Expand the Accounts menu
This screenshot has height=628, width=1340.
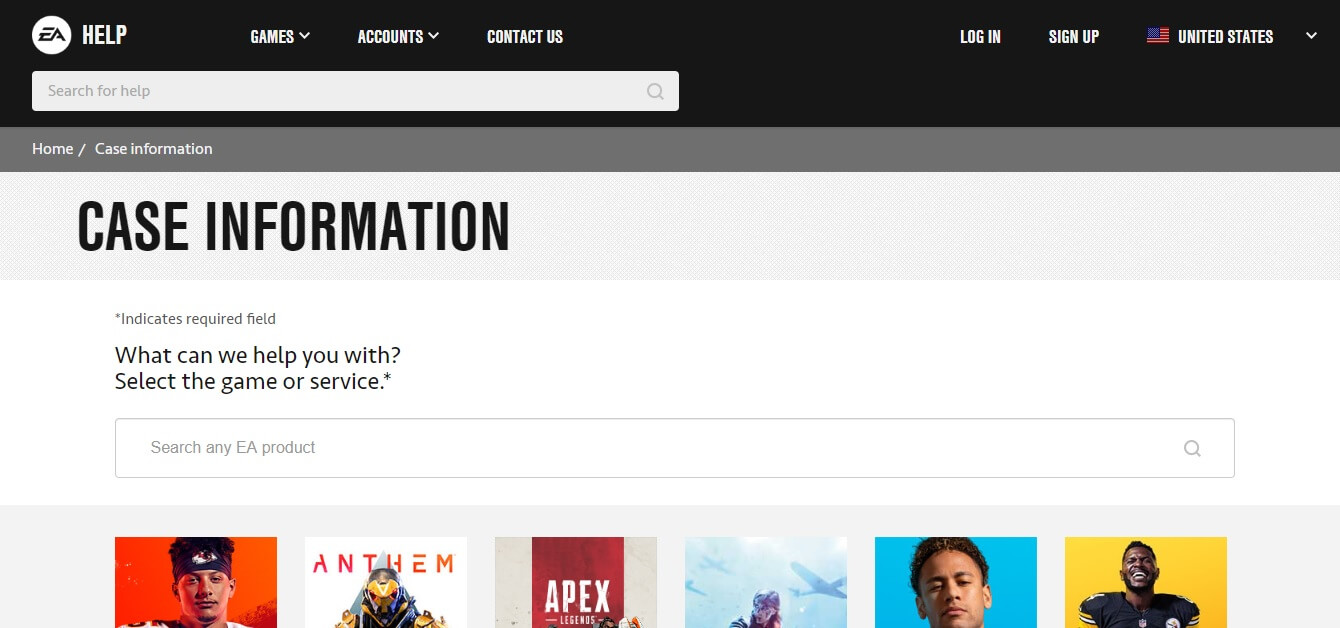[398, 37]
